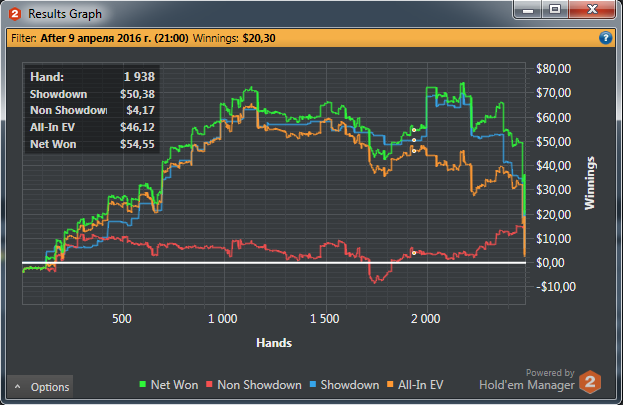
Task: Click the 'Hands' x-axis title
Action: coord(274,343)
